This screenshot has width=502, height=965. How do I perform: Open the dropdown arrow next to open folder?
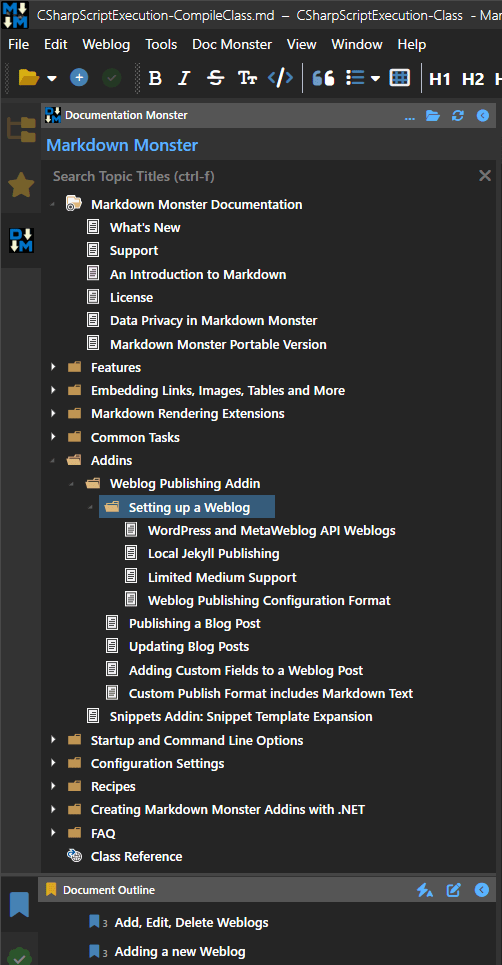click(52, 78)
